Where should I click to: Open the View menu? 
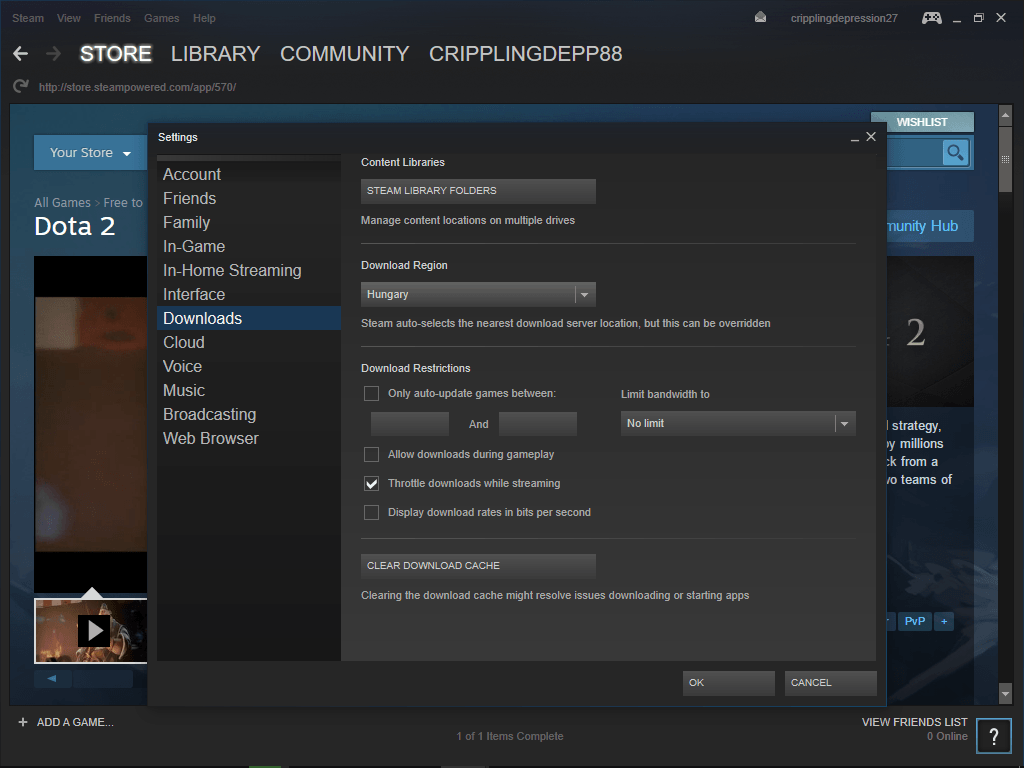[69, 18]
